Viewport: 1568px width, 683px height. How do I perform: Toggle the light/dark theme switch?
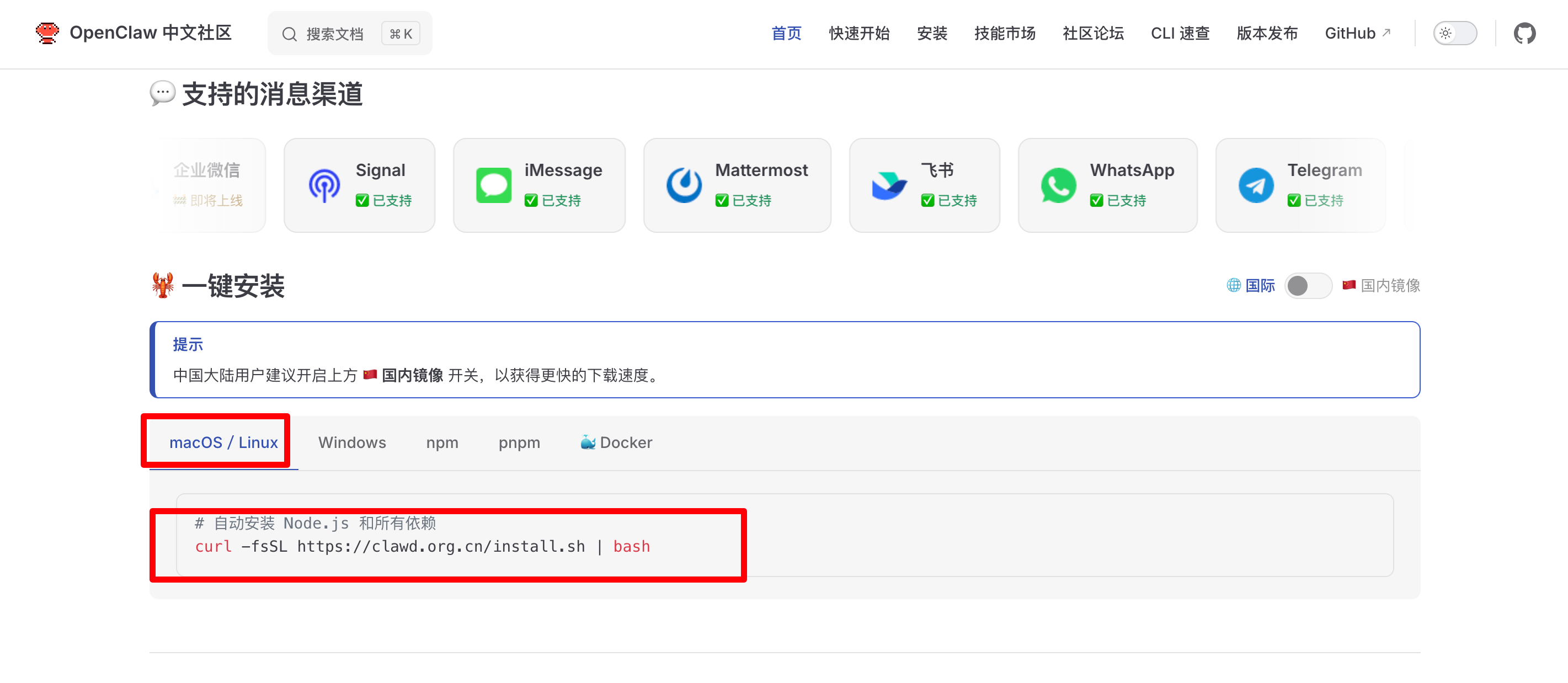click(1454, 33)
